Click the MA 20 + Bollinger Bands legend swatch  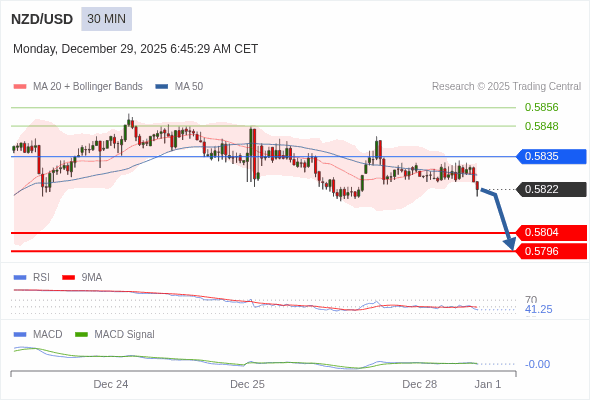coord(20,87)
